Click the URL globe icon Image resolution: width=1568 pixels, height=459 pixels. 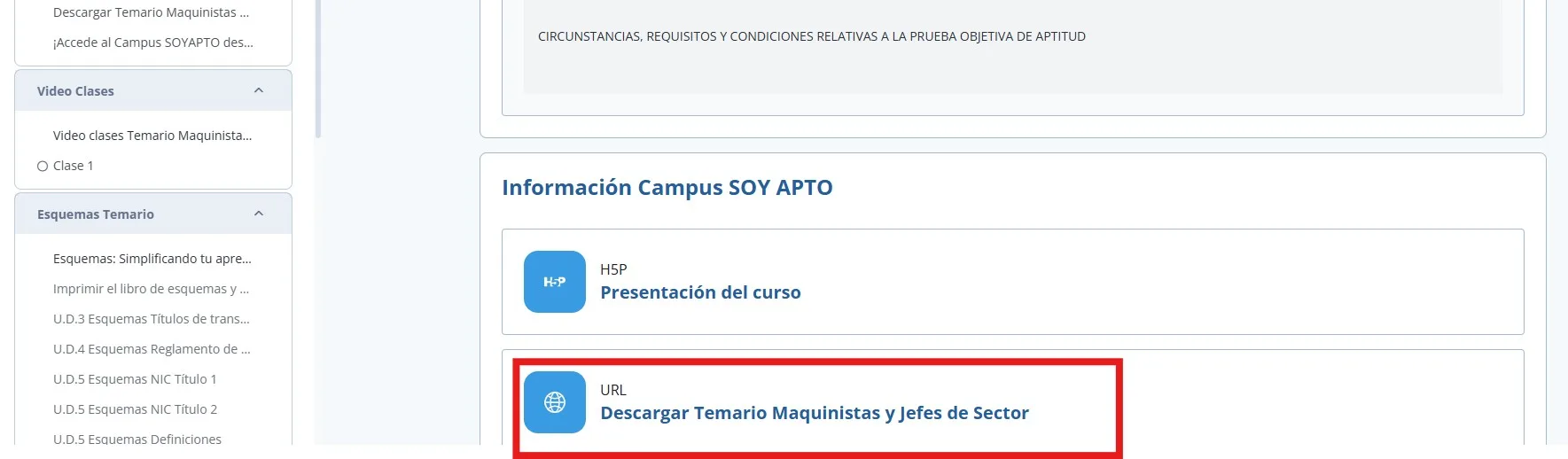click(x=555, y=402)
